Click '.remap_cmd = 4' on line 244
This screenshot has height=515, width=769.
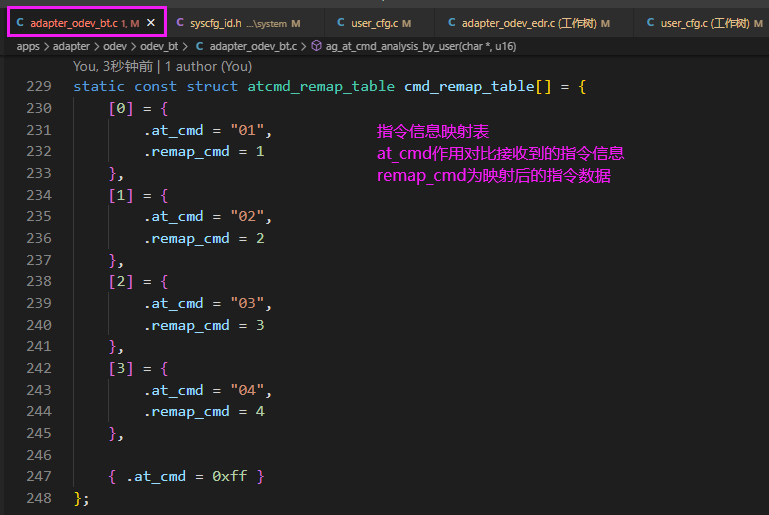click(204, 412)
